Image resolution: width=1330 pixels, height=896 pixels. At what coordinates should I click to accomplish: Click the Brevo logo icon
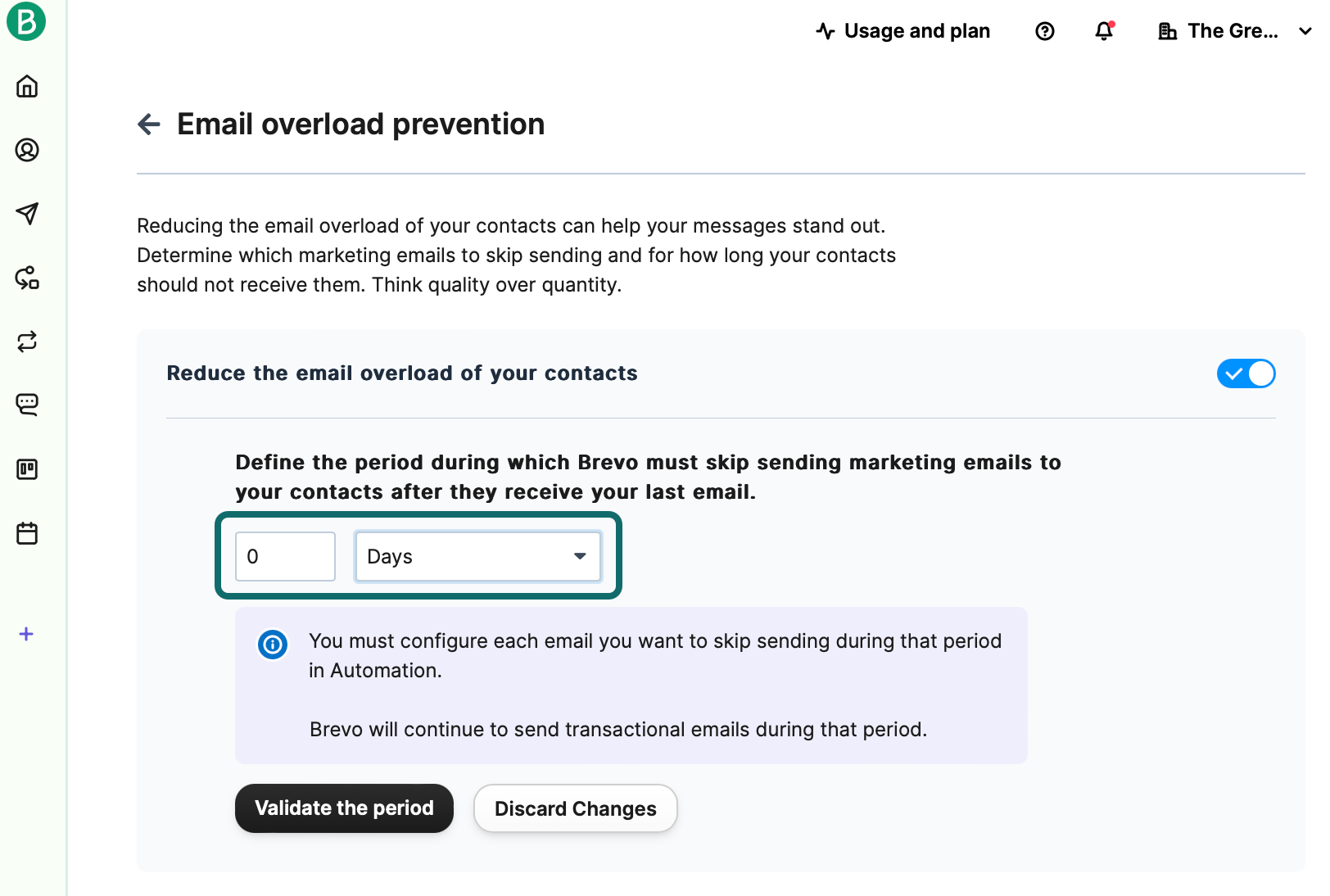click(26, 21)
